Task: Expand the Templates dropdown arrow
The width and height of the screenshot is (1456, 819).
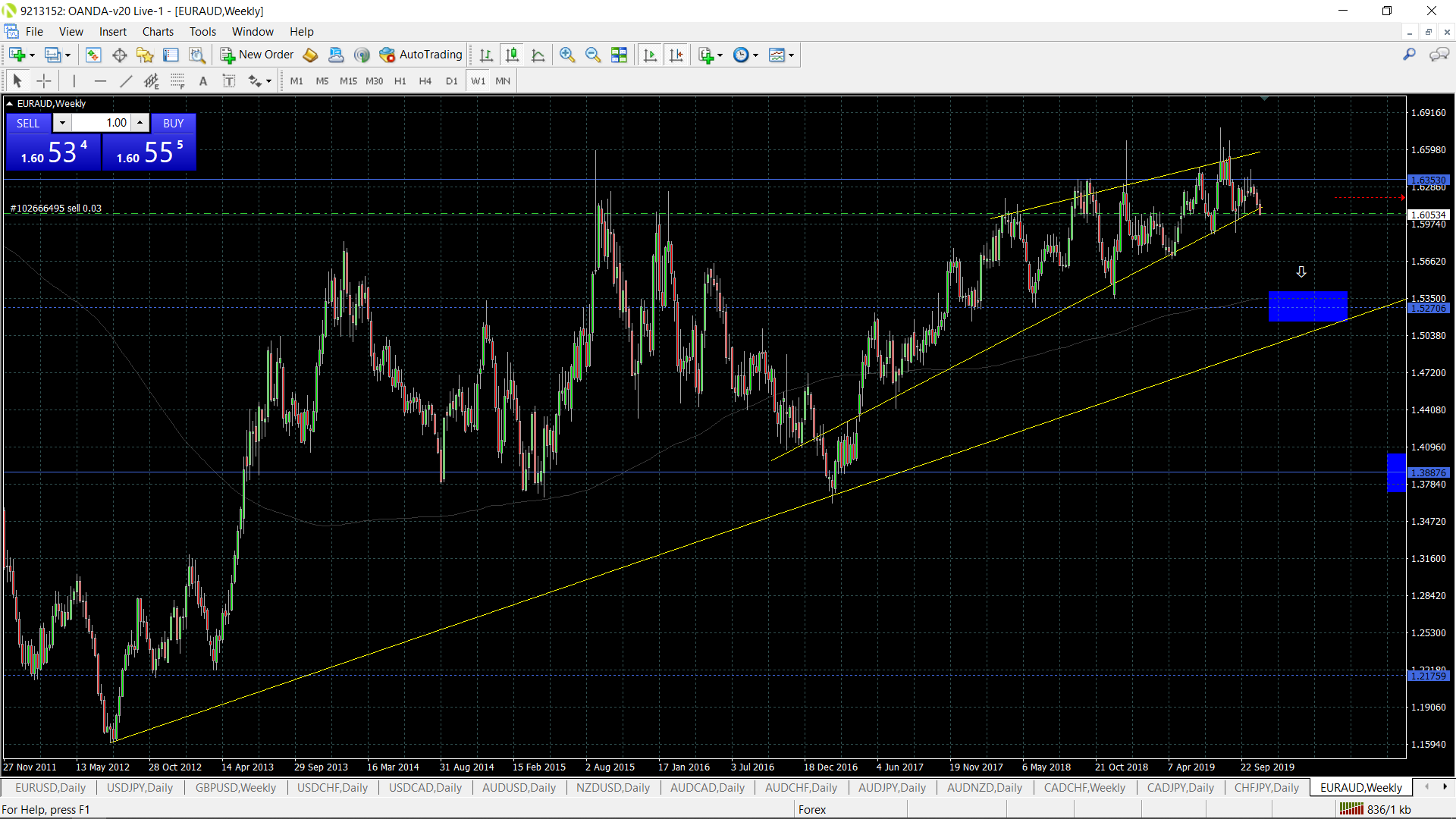Action: (791, 55)
